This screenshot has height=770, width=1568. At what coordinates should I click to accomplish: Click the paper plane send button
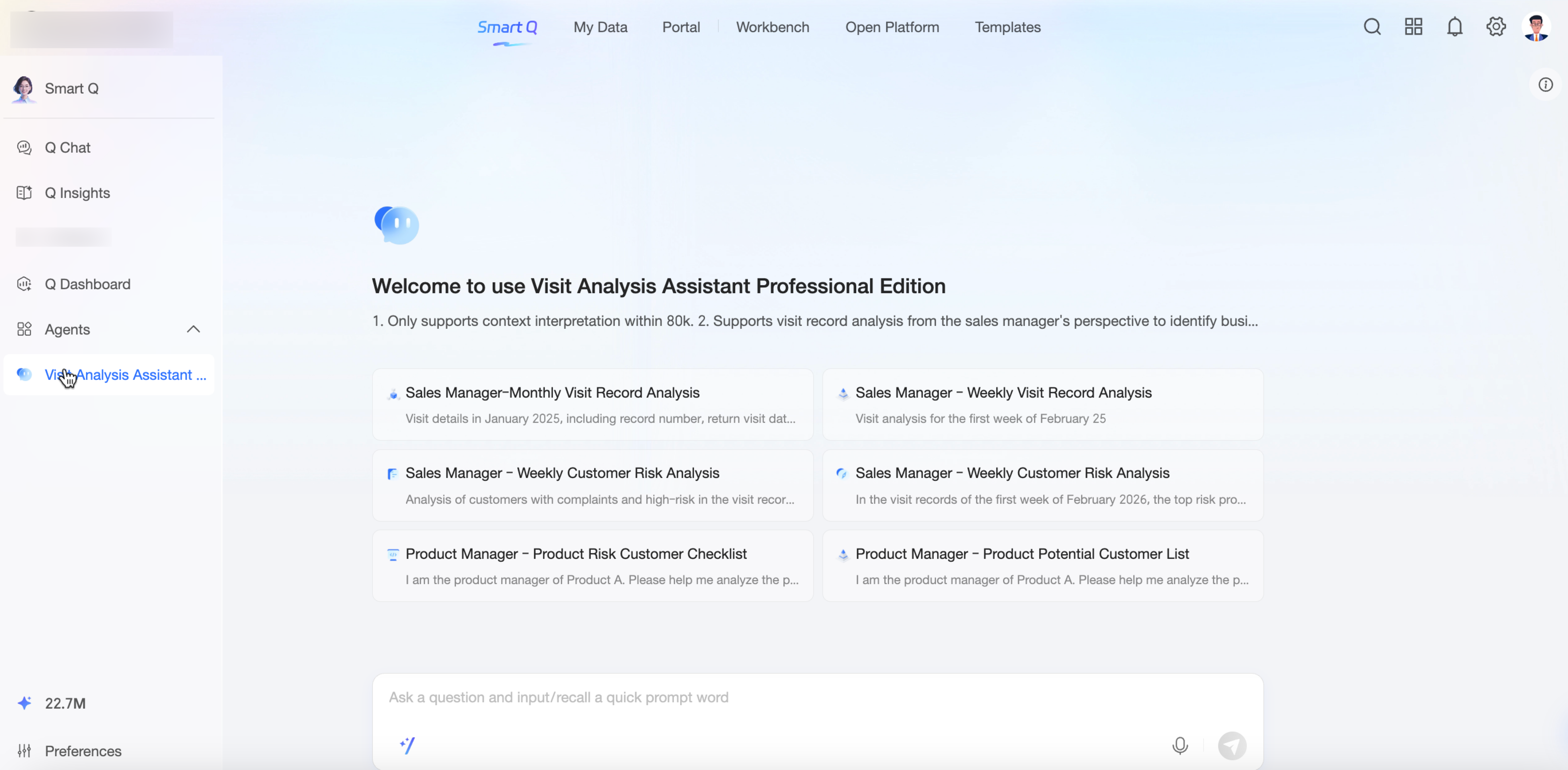pyautogui.click(x=1232, y=746)
